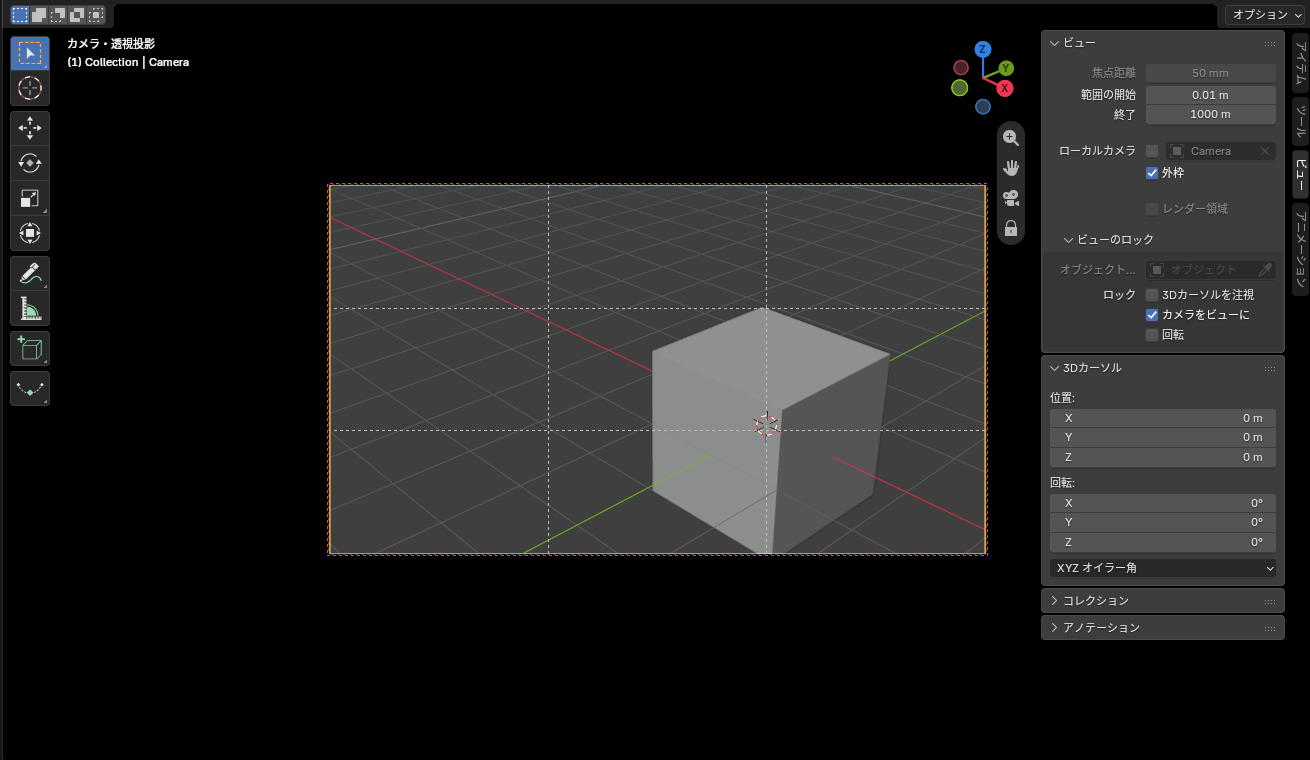Click the 終了 1000 m clip field
Viewport: 1310px width, 760px height.
[x=1210, y=114]
